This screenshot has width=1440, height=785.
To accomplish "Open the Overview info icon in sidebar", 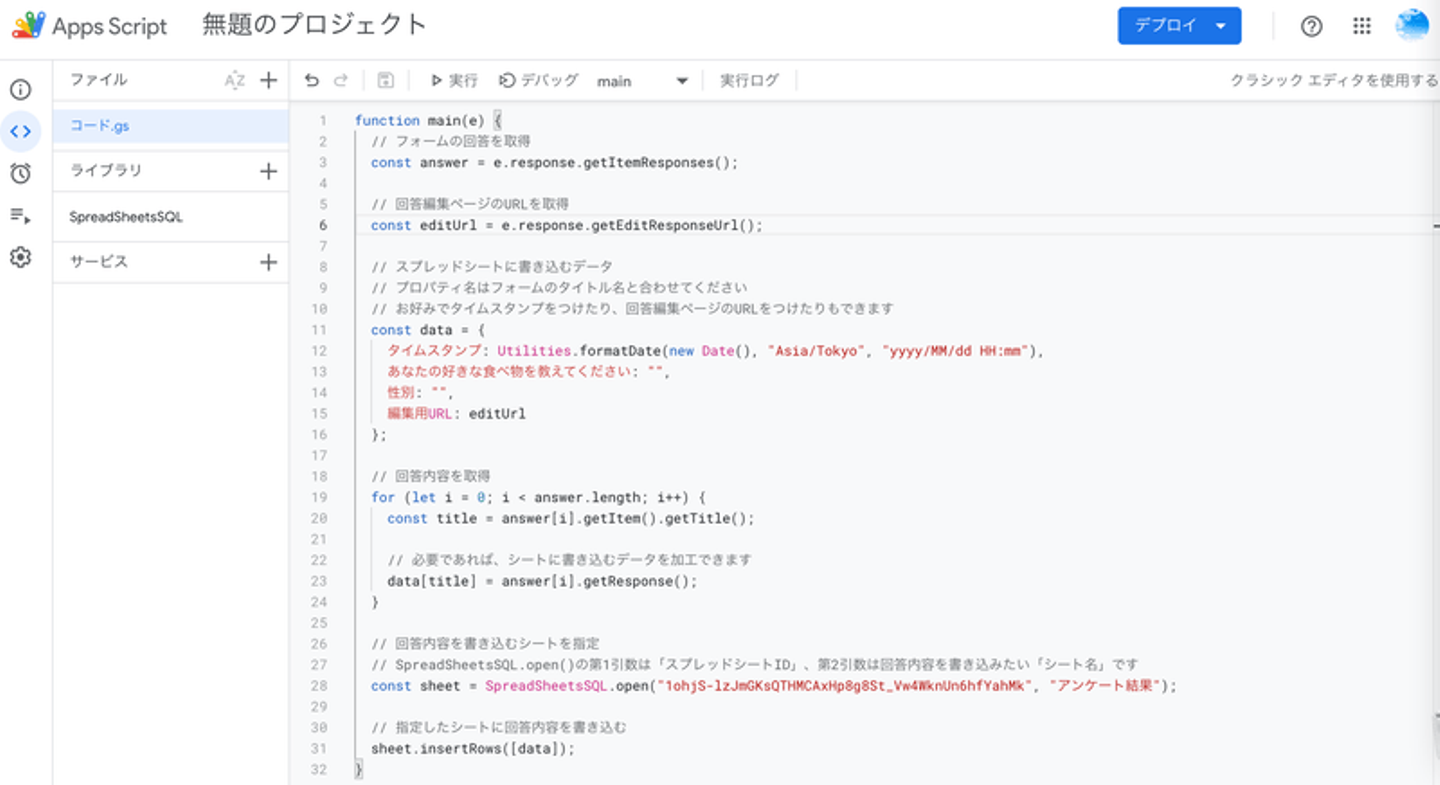I will pos(20,89).
